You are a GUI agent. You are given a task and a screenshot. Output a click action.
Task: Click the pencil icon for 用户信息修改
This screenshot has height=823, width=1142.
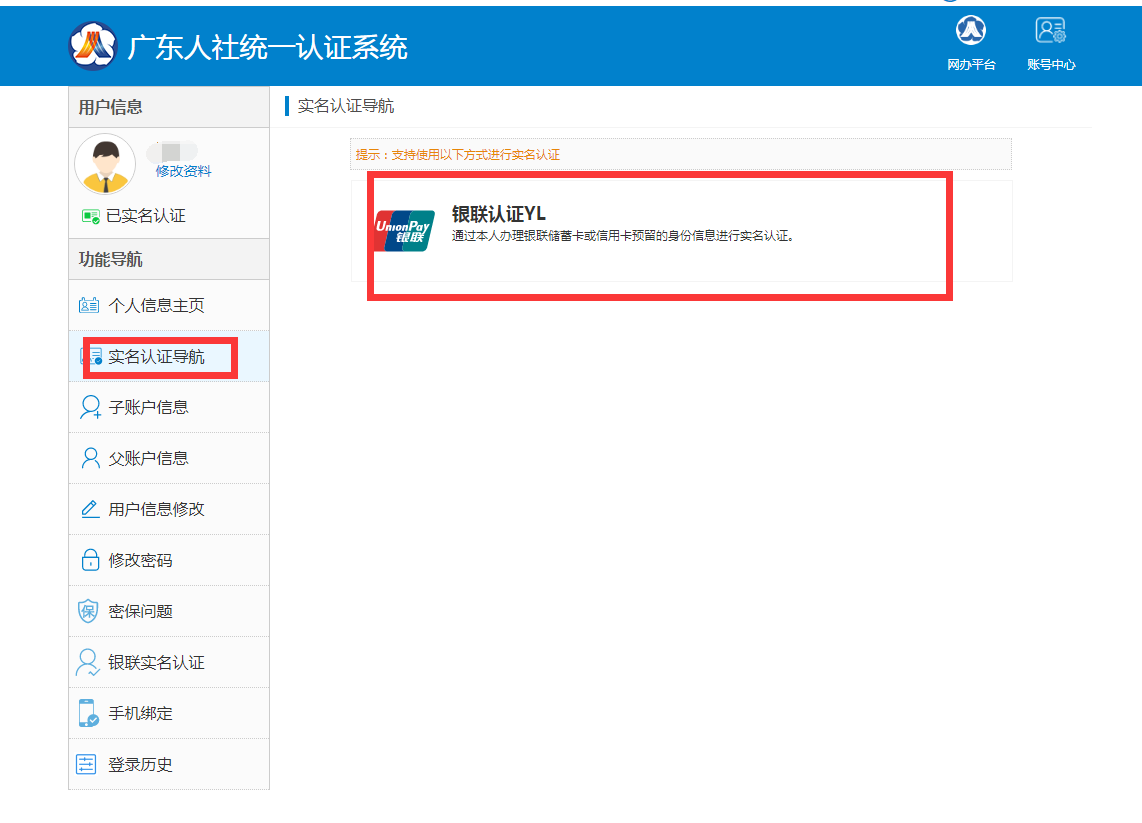[x=89, y=510]
